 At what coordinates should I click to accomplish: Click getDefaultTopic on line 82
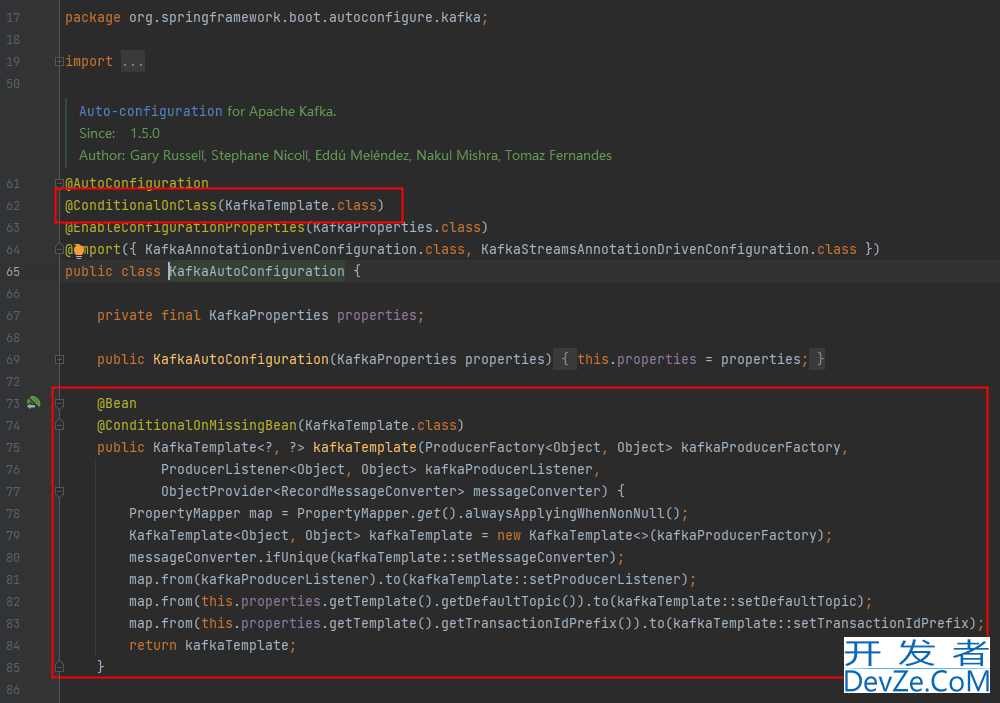click(x=501, y=601)
